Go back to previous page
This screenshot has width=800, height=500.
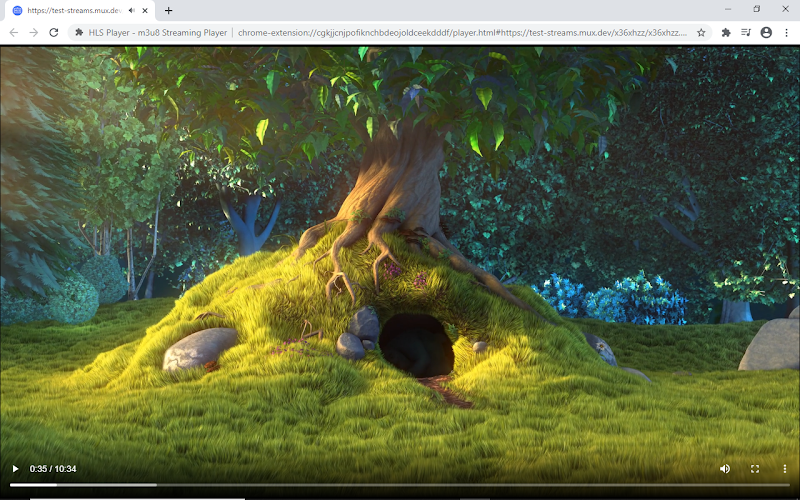pos(14,33)
